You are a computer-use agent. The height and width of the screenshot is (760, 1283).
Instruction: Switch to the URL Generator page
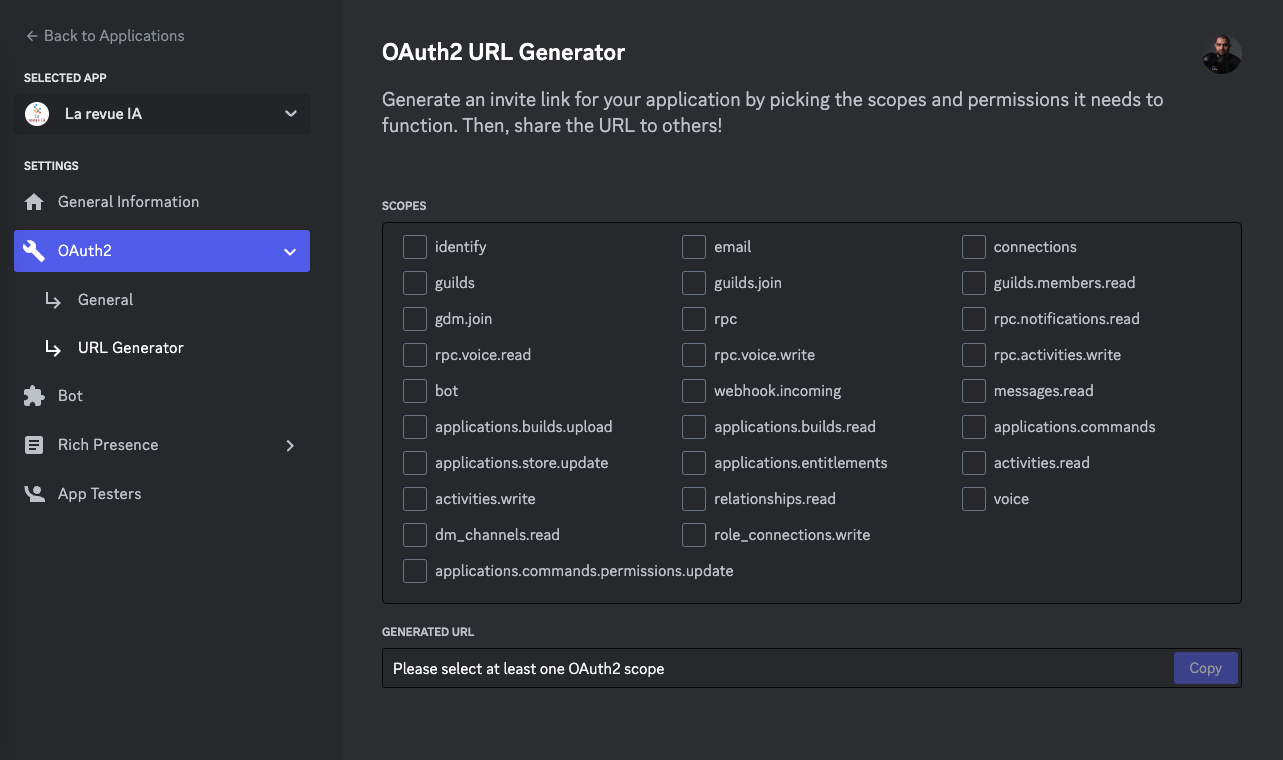[132, 347]
